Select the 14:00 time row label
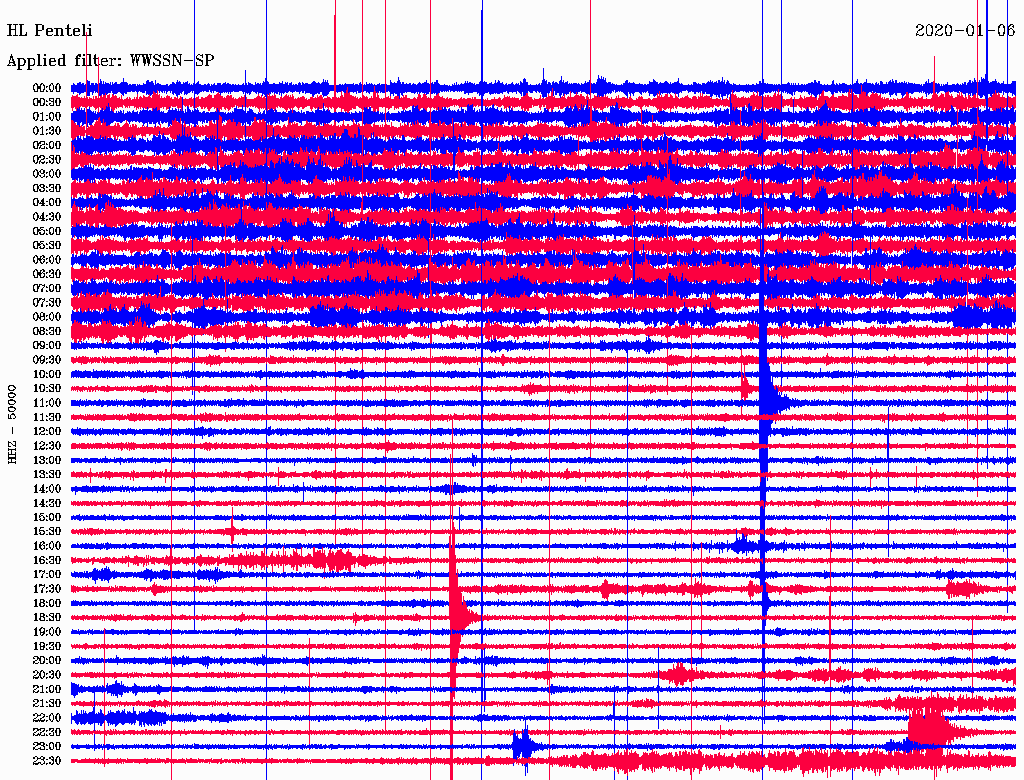The image size is (1024, 780). [47, 489]
